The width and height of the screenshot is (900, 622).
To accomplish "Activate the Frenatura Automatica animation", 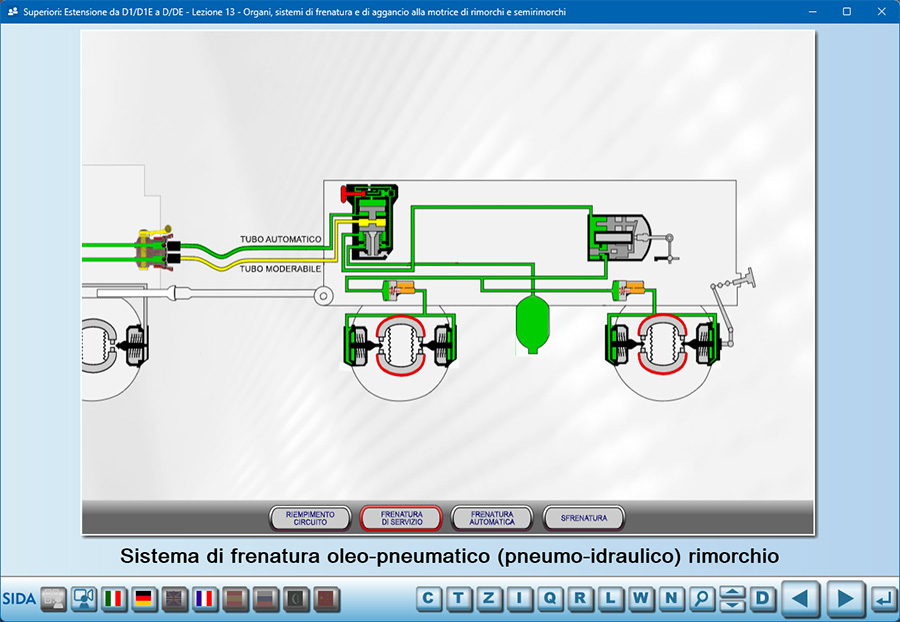I will [492, 518].
